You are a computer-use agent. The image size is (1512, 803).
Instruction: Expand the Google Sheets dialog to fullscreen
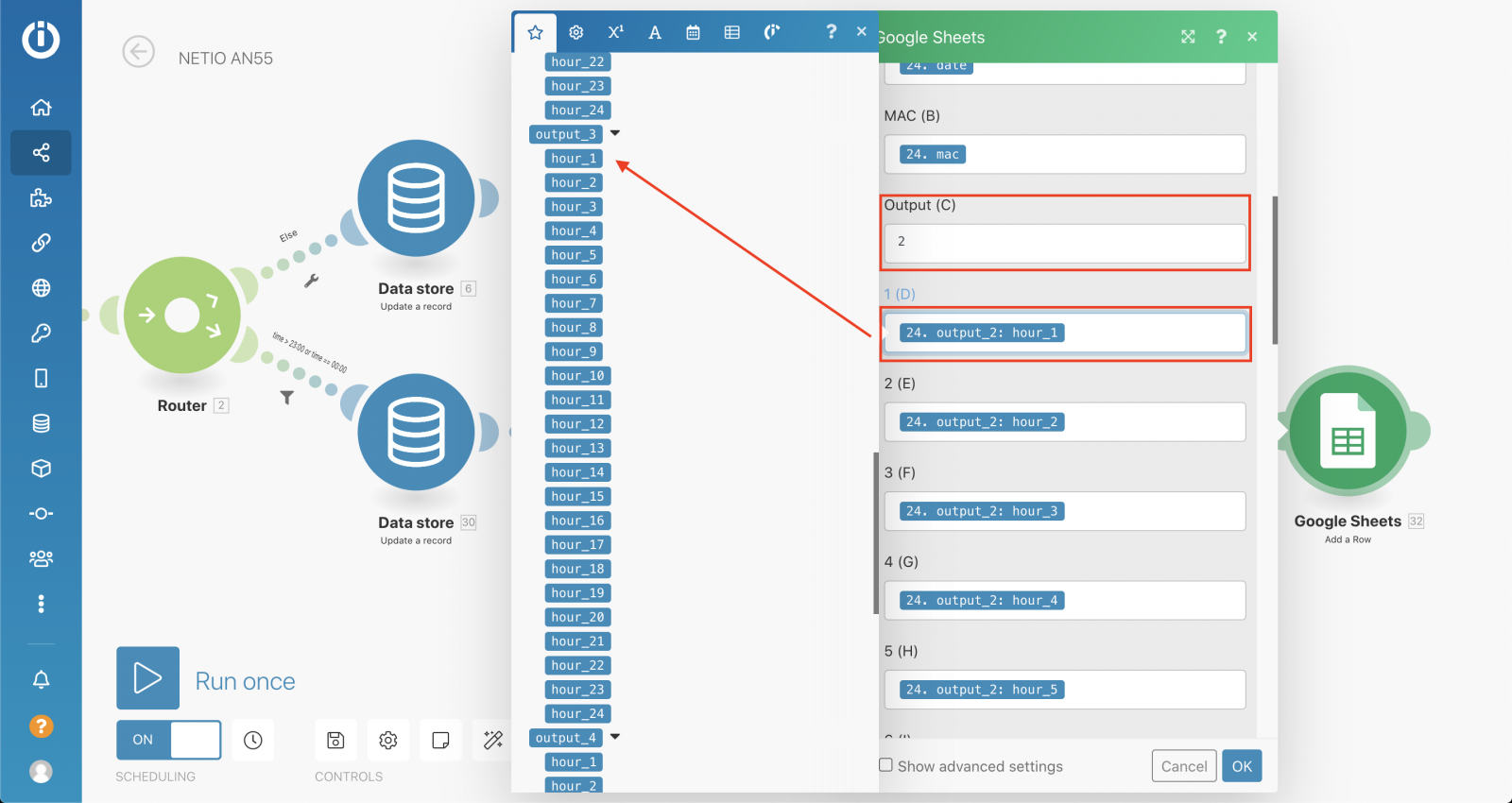pos(1188,37)
